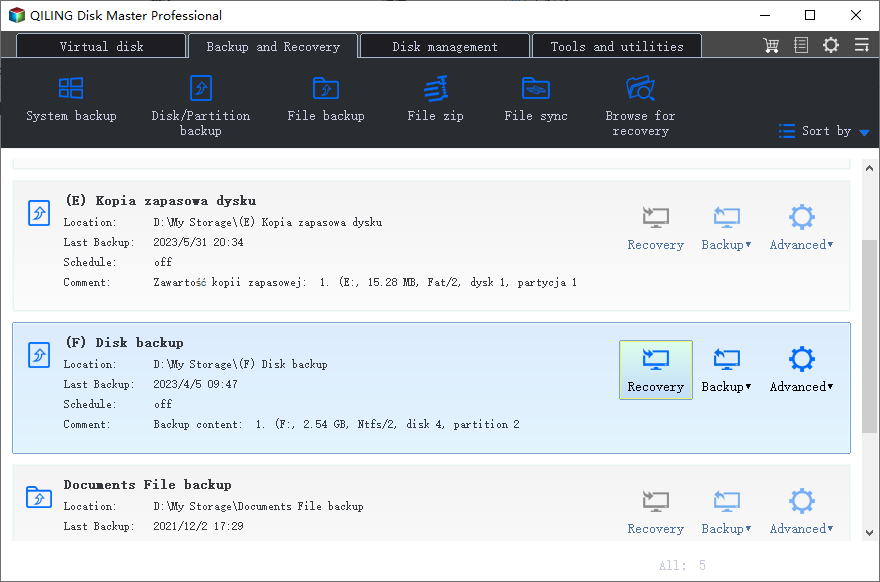The height and width of the screenshot is (582, 880).
Task: Click location path D:\My Storage\(F) Disk backup
Action: click(x=240, y=364)
